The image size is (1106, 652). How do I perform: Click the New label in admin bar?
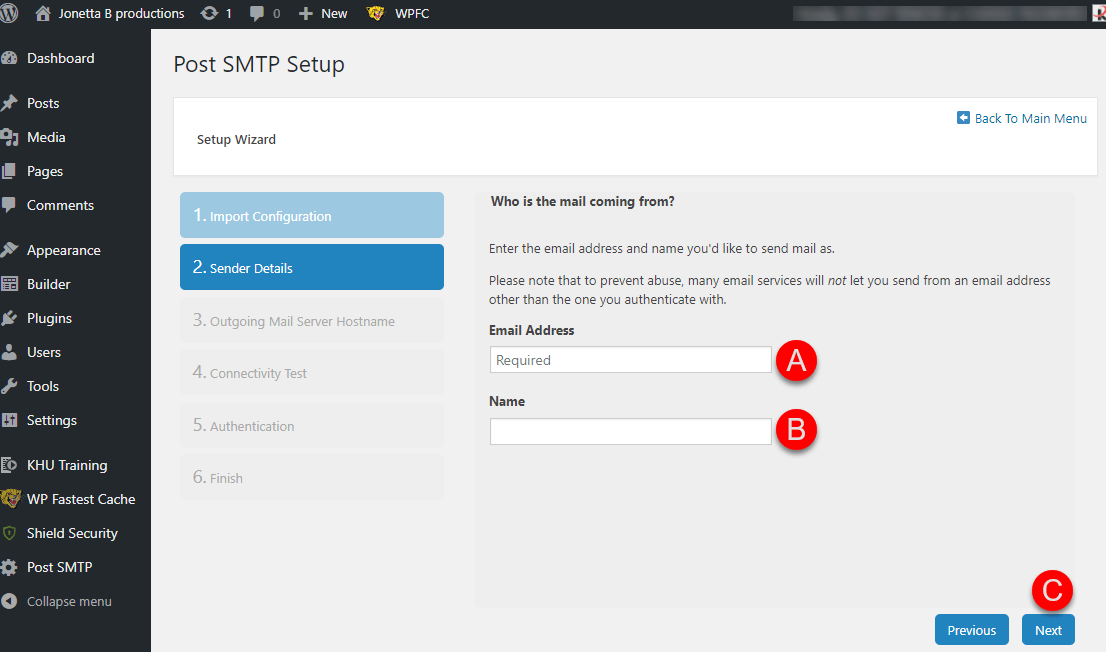pyautogui.click(x=334, y=13)
